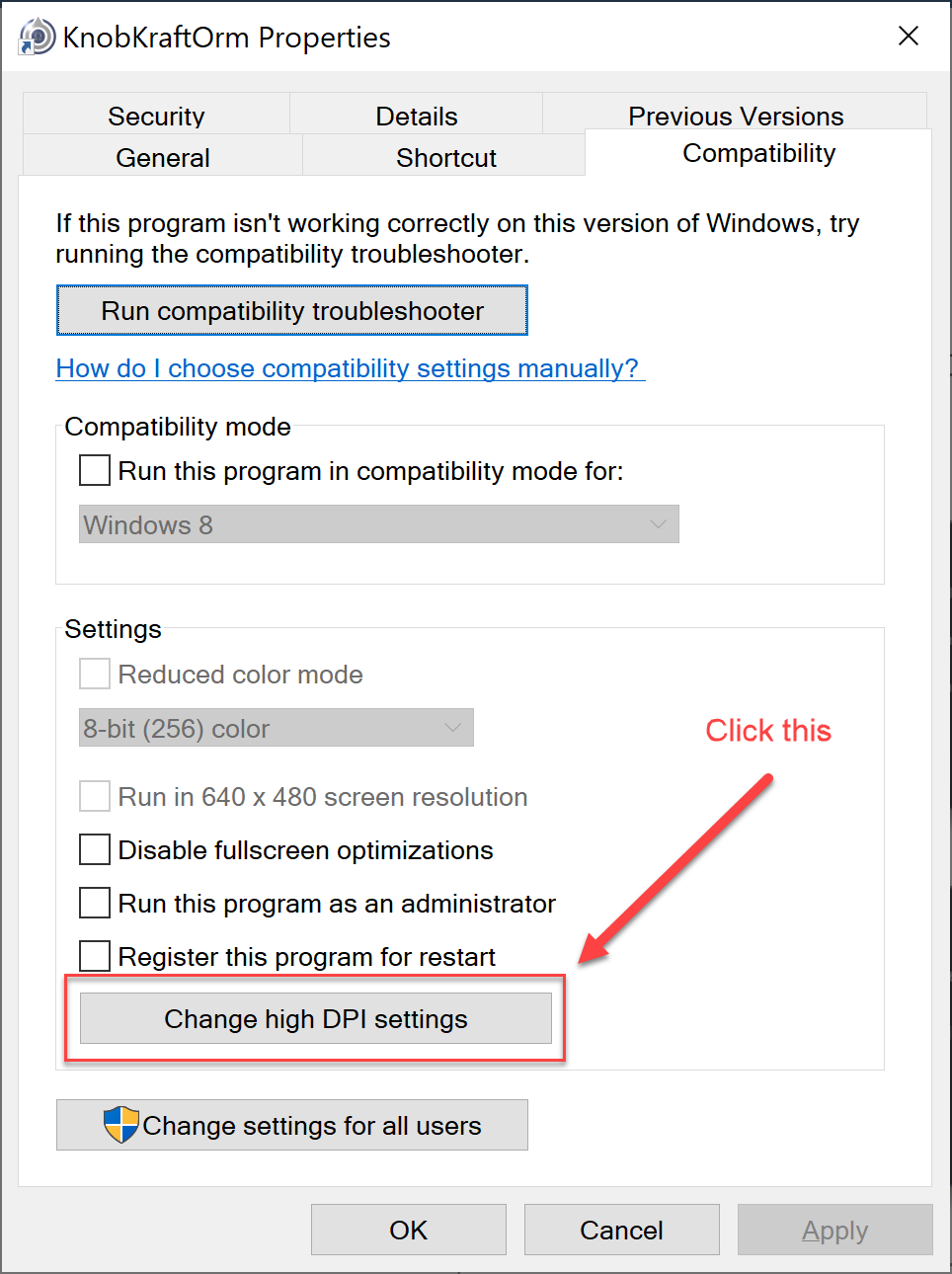952x1274 pixels.
Task: Expand the 8-bit (256) color dropdown
Action: [277, 728]
